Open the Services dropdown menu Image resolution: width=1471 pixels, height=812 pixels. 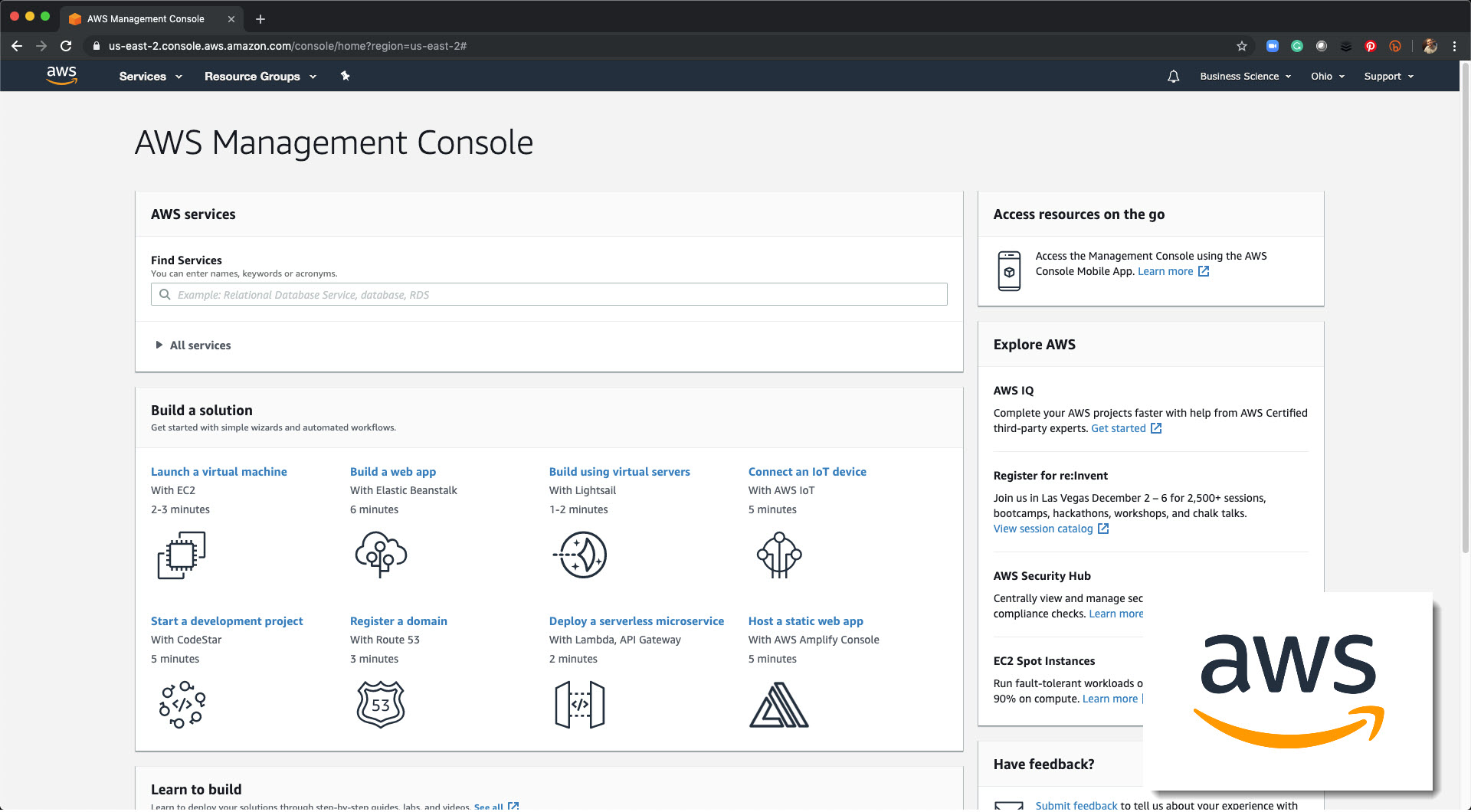pyautogui.click(x=151, y=76)
